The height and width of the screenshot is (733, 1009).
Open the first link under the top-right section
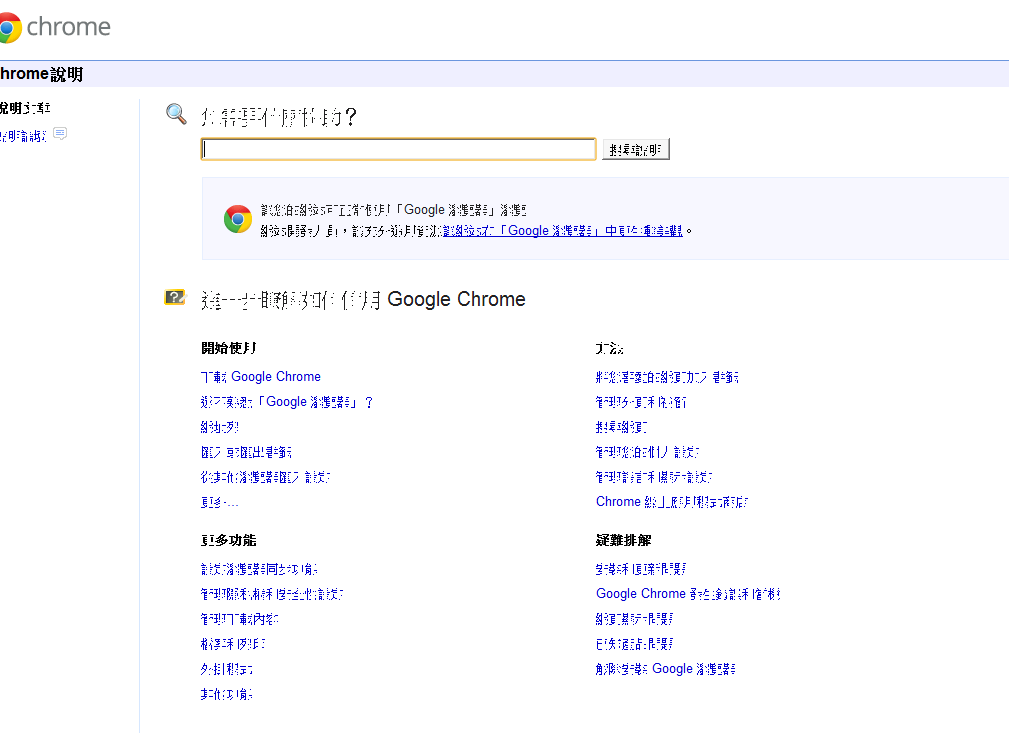pyautogui.click(x=667, y=377)
